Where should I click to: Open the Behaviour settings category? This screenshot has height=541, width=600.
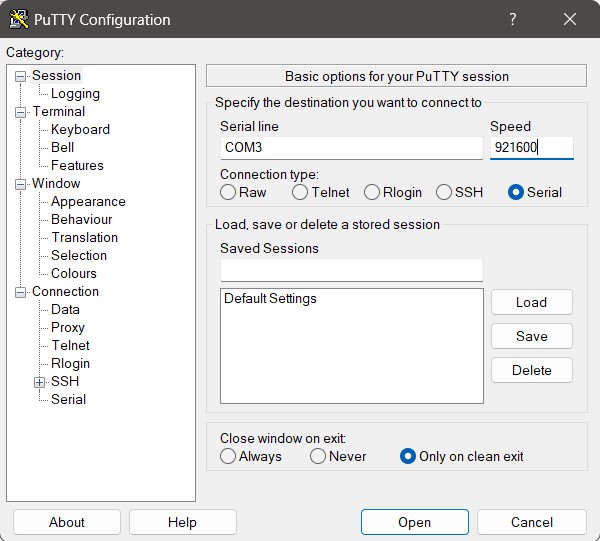click(x=82, y=219)
